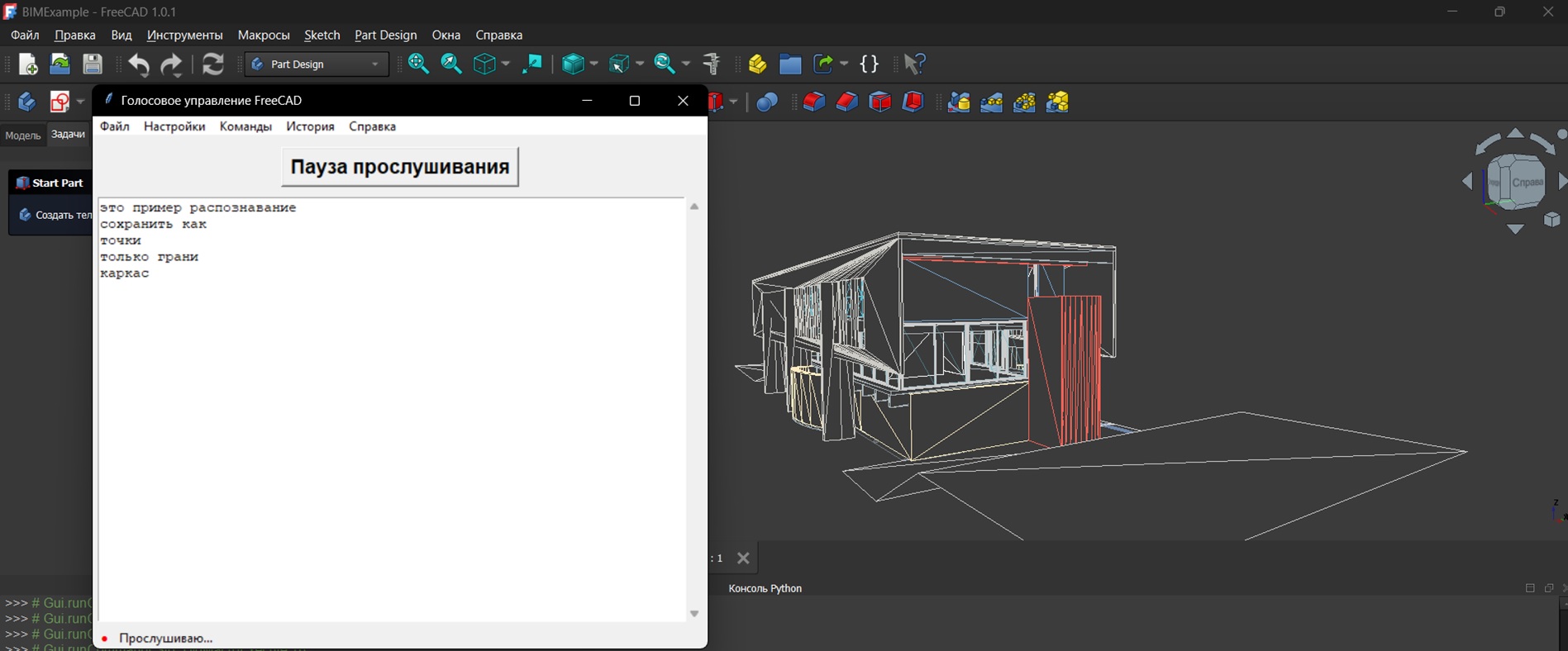Expand the draw style dropdown arrow
Screen dimensions: 1568x651
[595, 64]
